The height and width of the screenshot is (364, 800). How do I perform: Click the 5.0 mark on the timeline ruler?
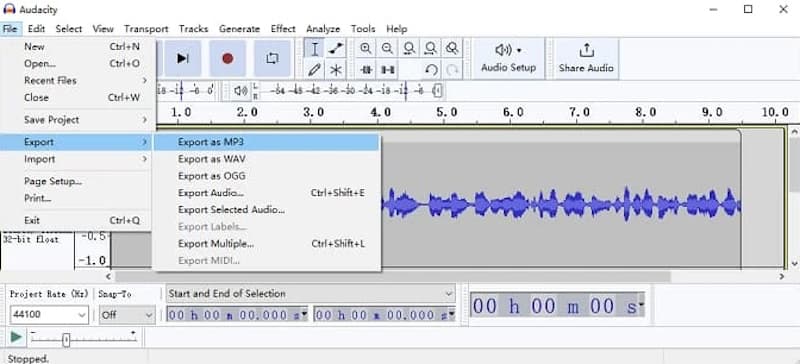pyautogui.click(x=446, y=112)
